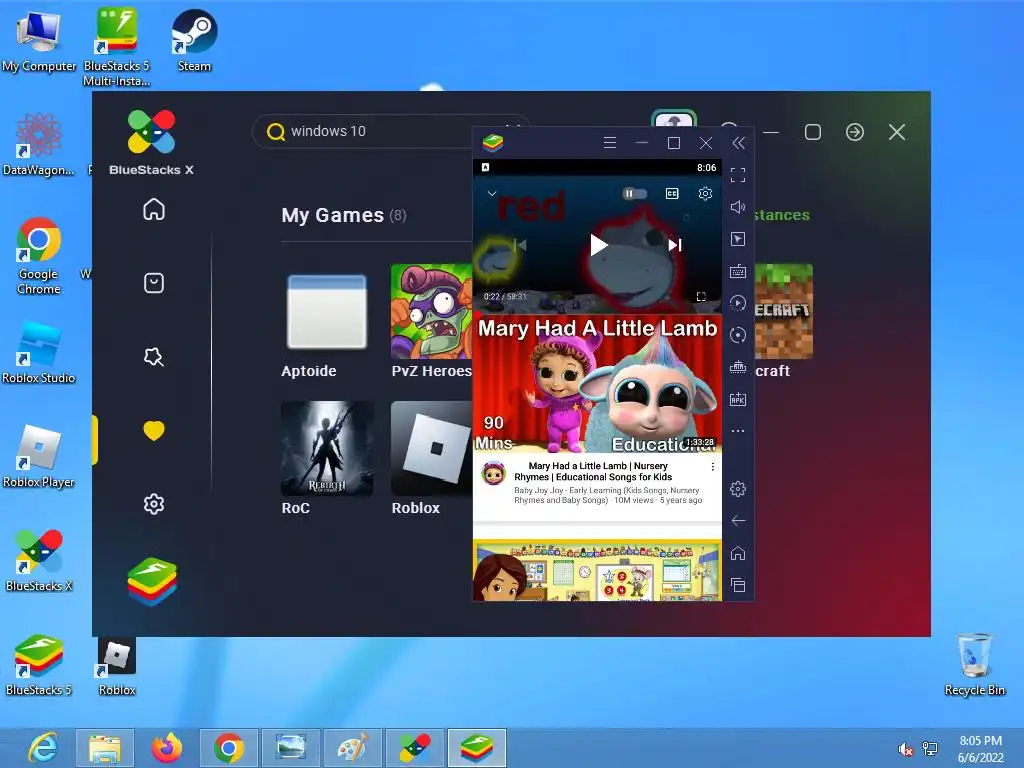Screen dimensions: 1024x768
Task: Minimize YouTube player with down chevron
Action: [492, 193]
